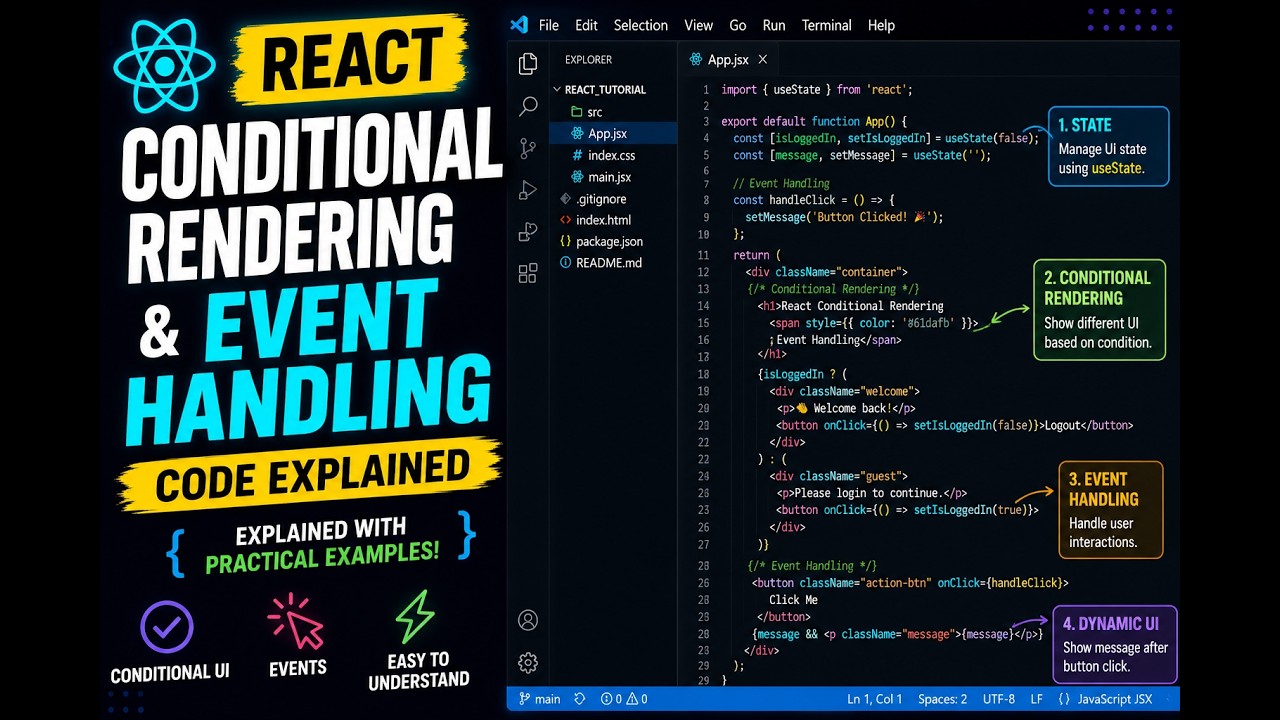Screen dimensions: 1280x720
Task: Open the Extensions view icon
Action: click(x=528, y=273)
